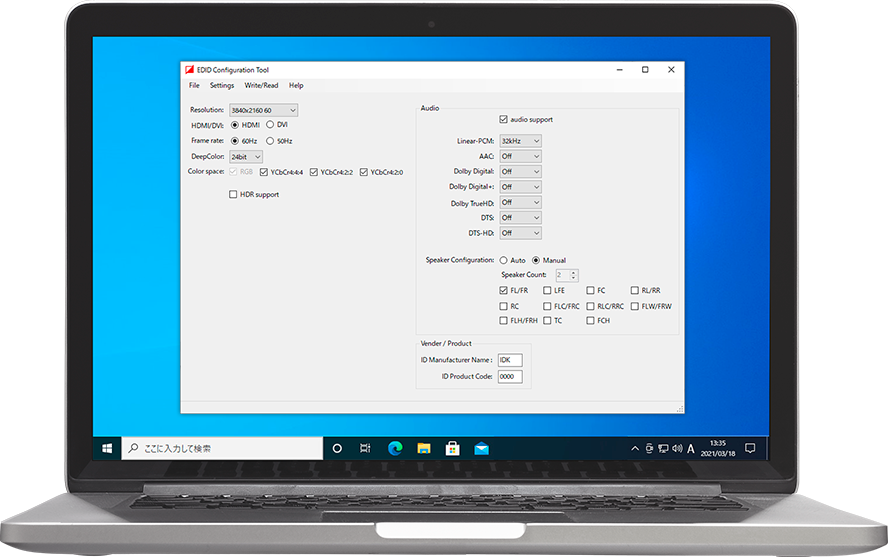Open the Write/Read menu

coord(261,86)
